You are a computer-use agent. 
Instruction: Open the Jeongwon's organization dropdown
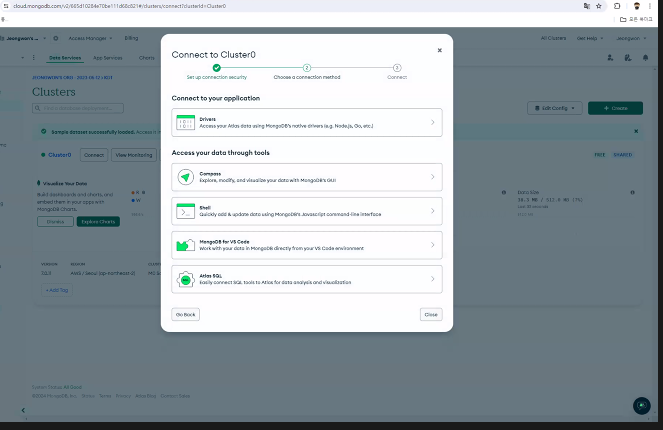click(24, 38)
